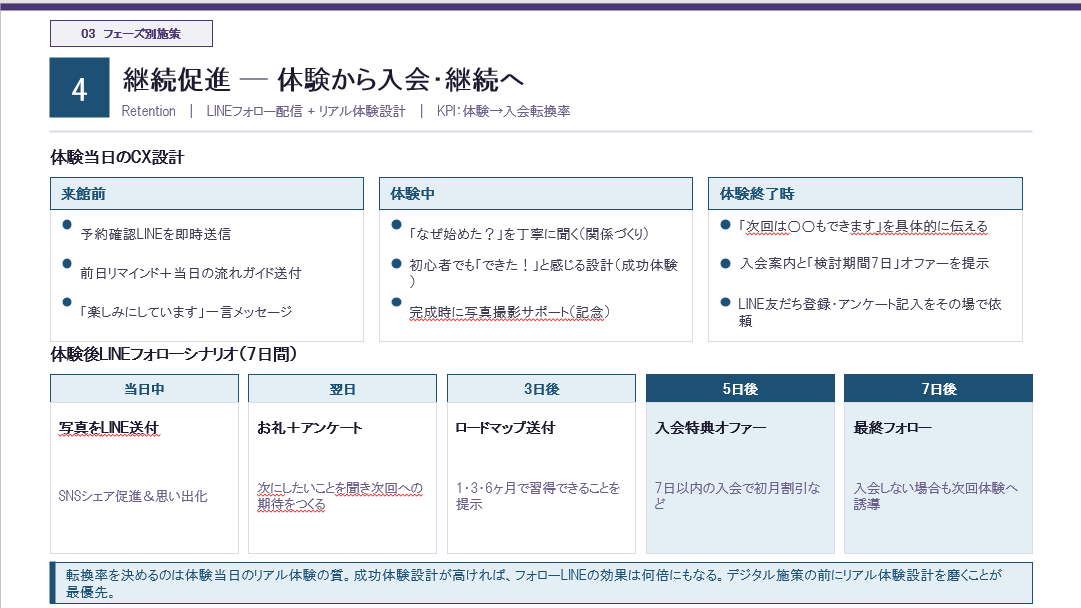This screenshot has width=1081, height=608.
Task: Click the Retention label under the title
Action: click(148, 111)
